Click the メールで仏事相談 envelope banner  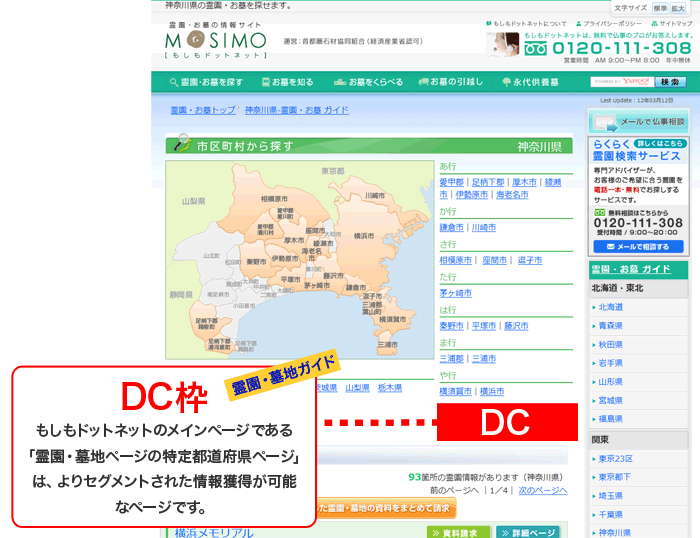point(638,121)
